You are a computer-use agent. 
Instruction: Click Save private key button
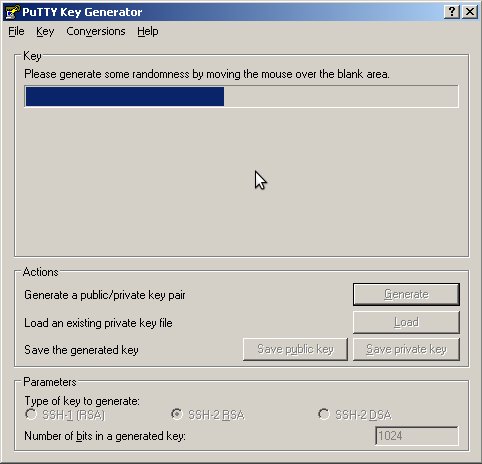point(406,349)
